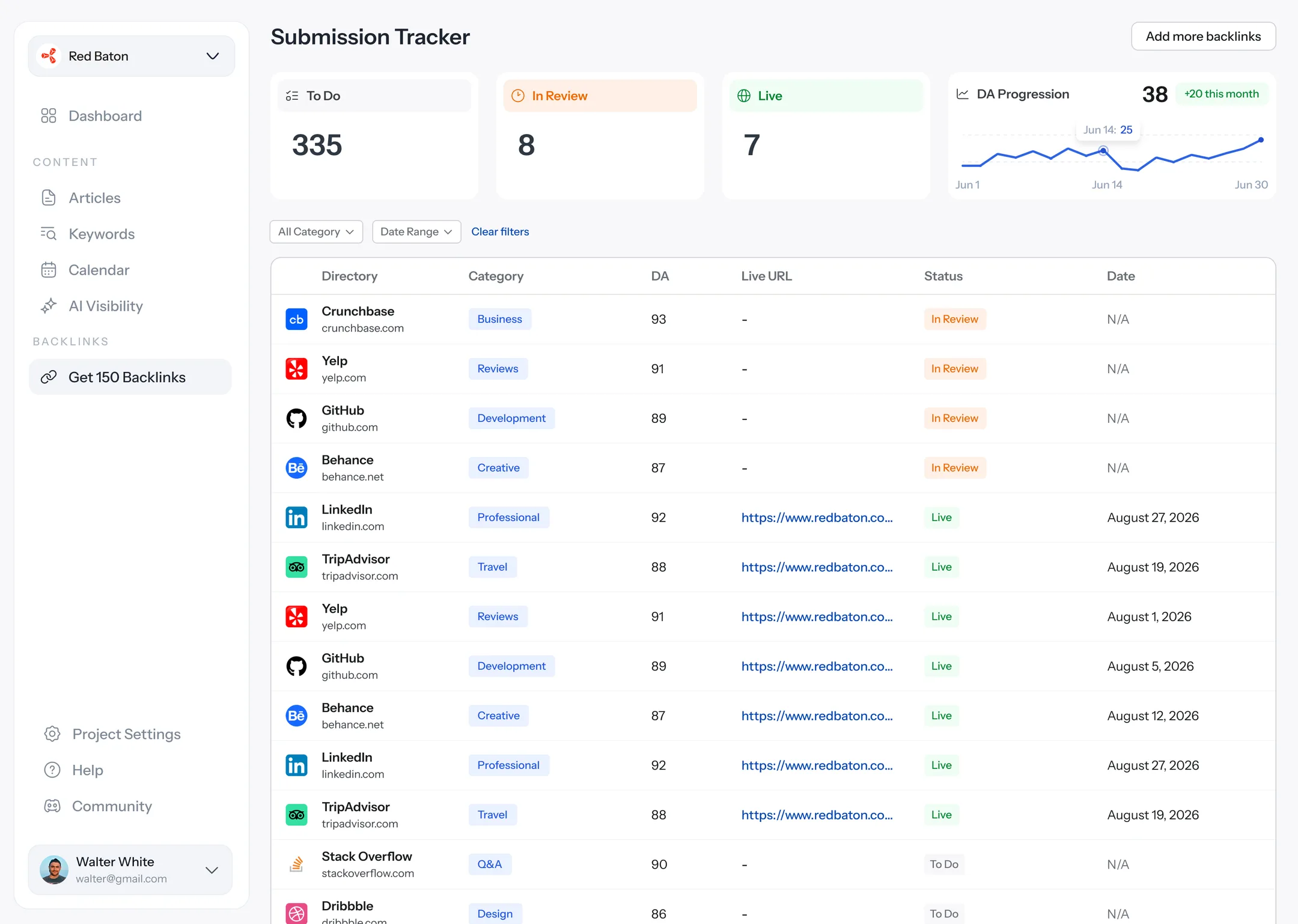1298x924 pixels.
Task: Open the LinkedIn live URL dated August 27 first row
Action: [817, 517]
